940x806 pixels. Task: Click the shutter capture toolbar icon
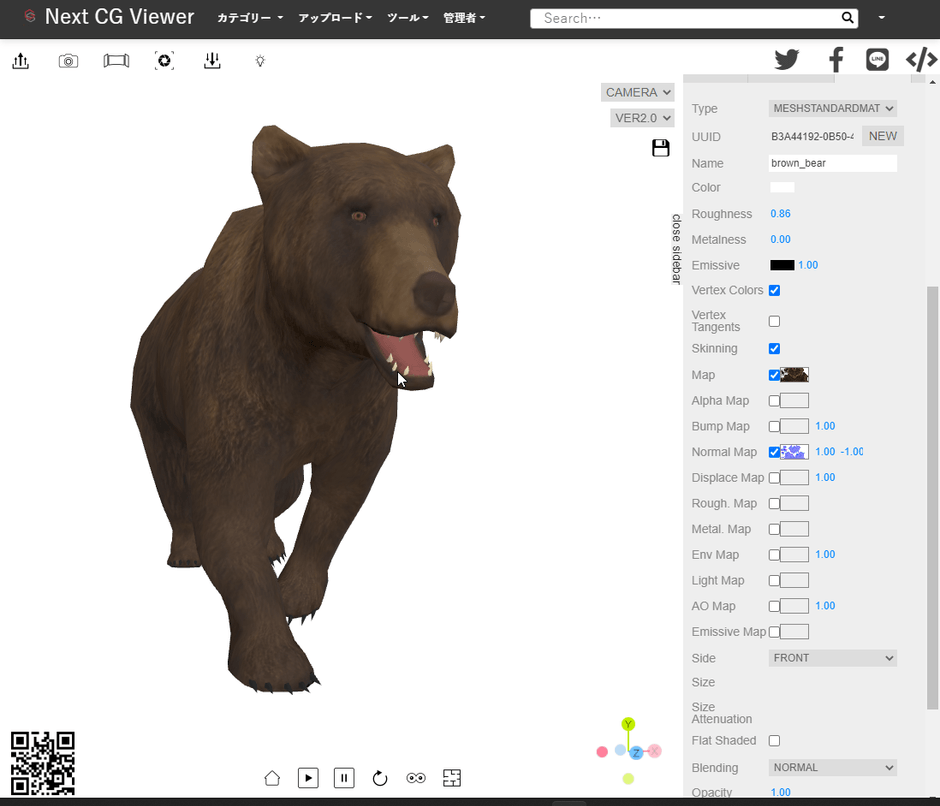163,60
